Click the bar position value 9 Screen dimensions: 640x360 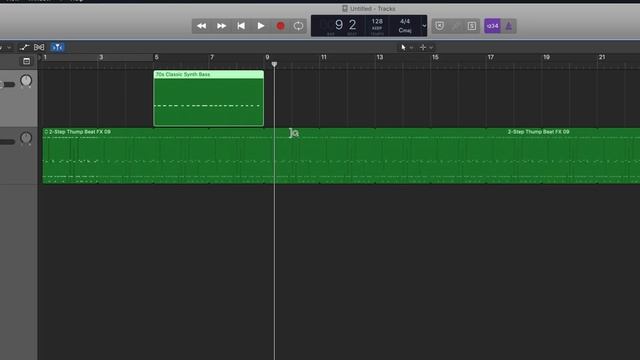(x=339, y=25)
